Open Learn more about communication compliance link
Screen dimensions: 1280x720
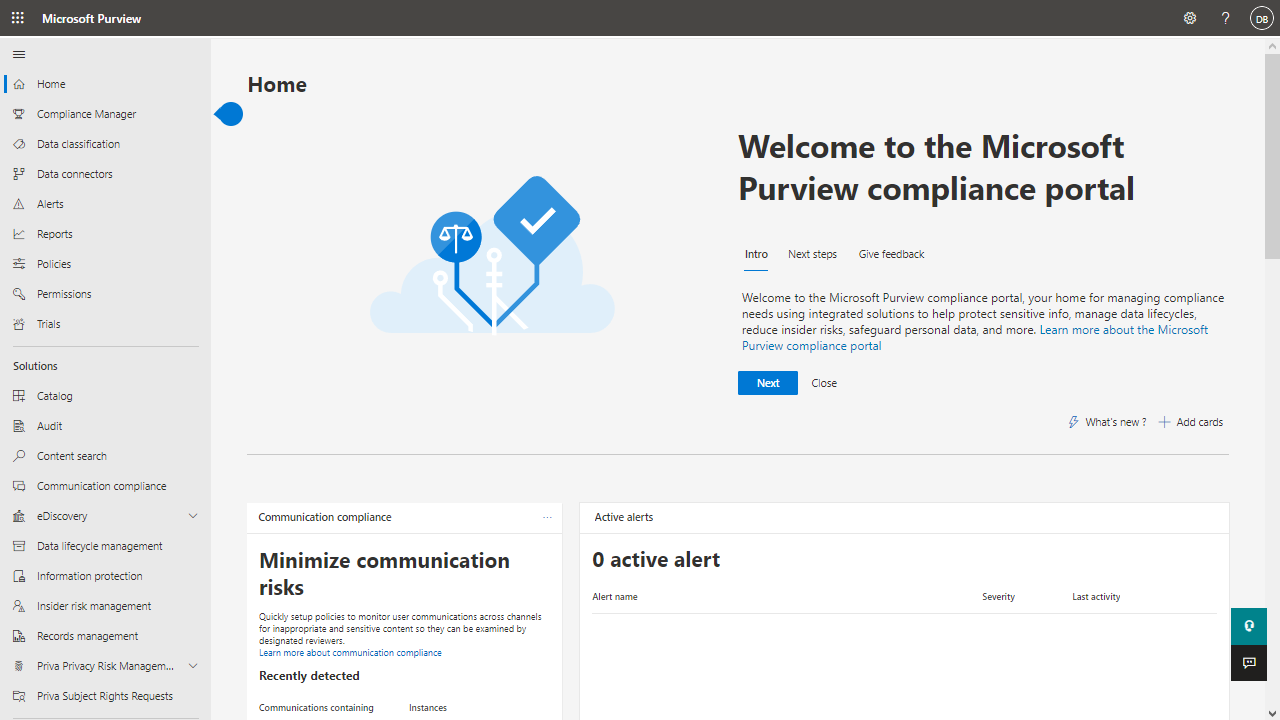(x=350, y=653)
